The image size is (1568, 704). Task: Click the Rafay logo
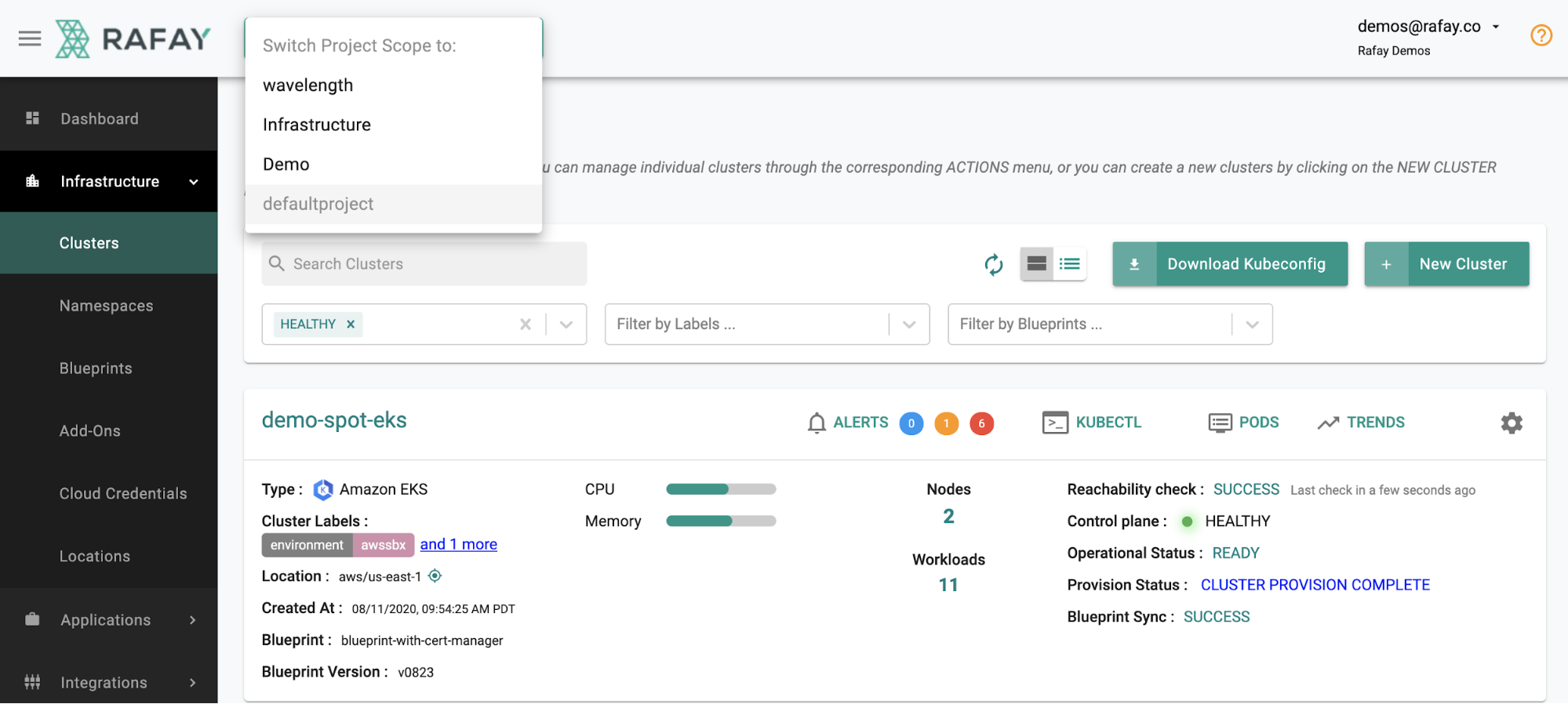click(x=133, y=38)
